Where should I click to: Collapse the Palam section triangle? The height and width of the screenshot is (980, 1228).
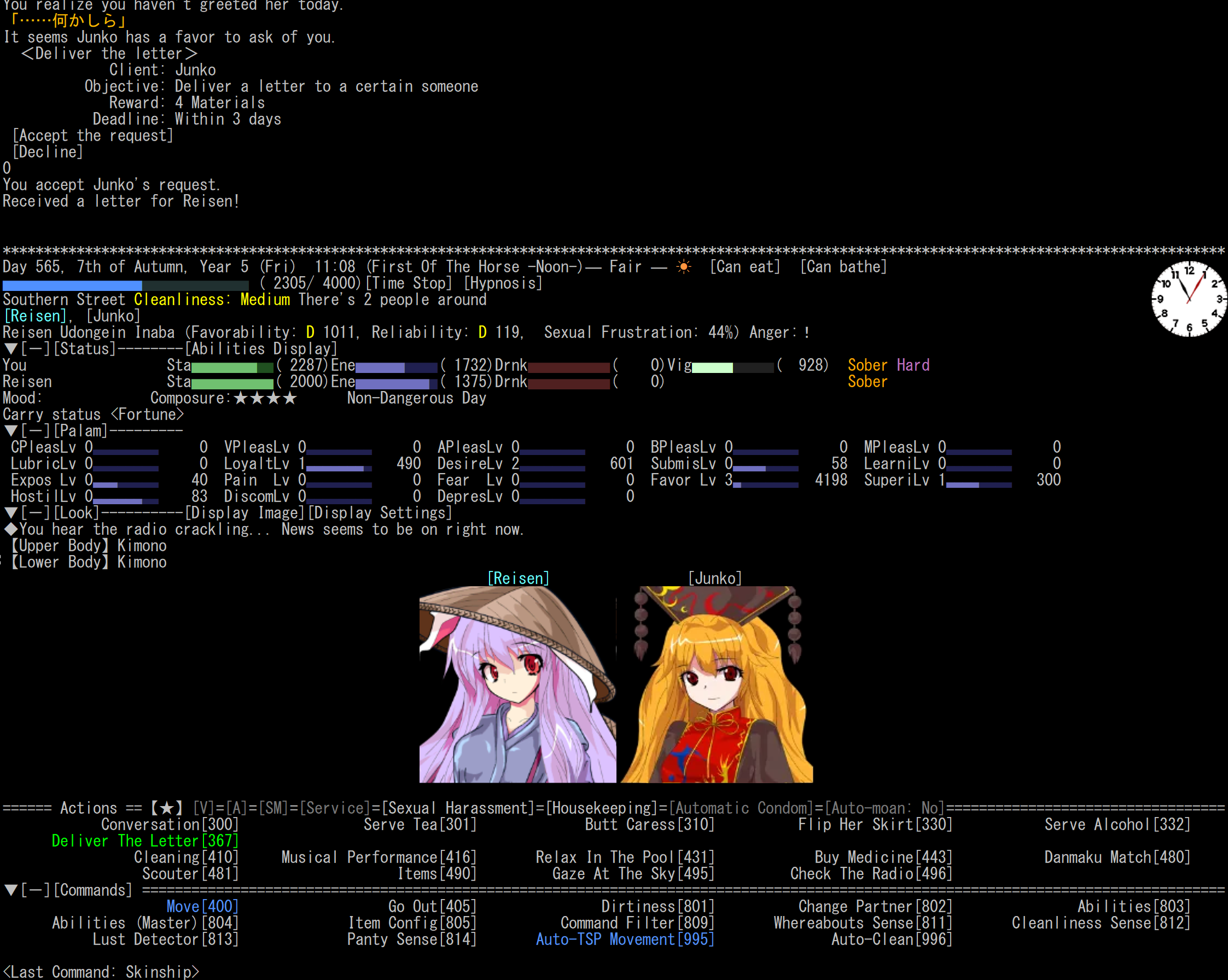(x=10, y=431)
